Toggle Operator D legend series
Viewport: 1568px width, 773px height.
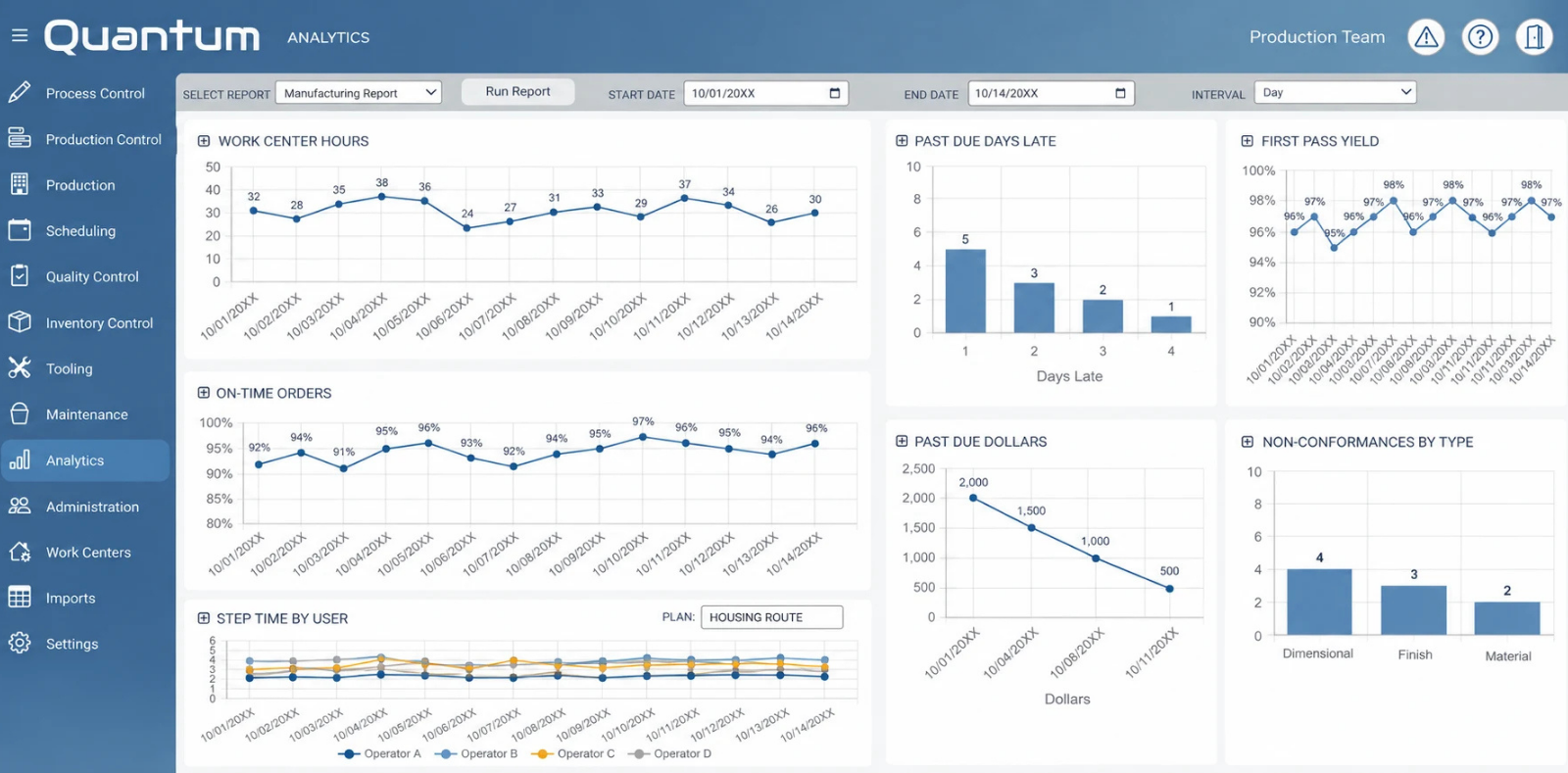[x=669, y=753]
